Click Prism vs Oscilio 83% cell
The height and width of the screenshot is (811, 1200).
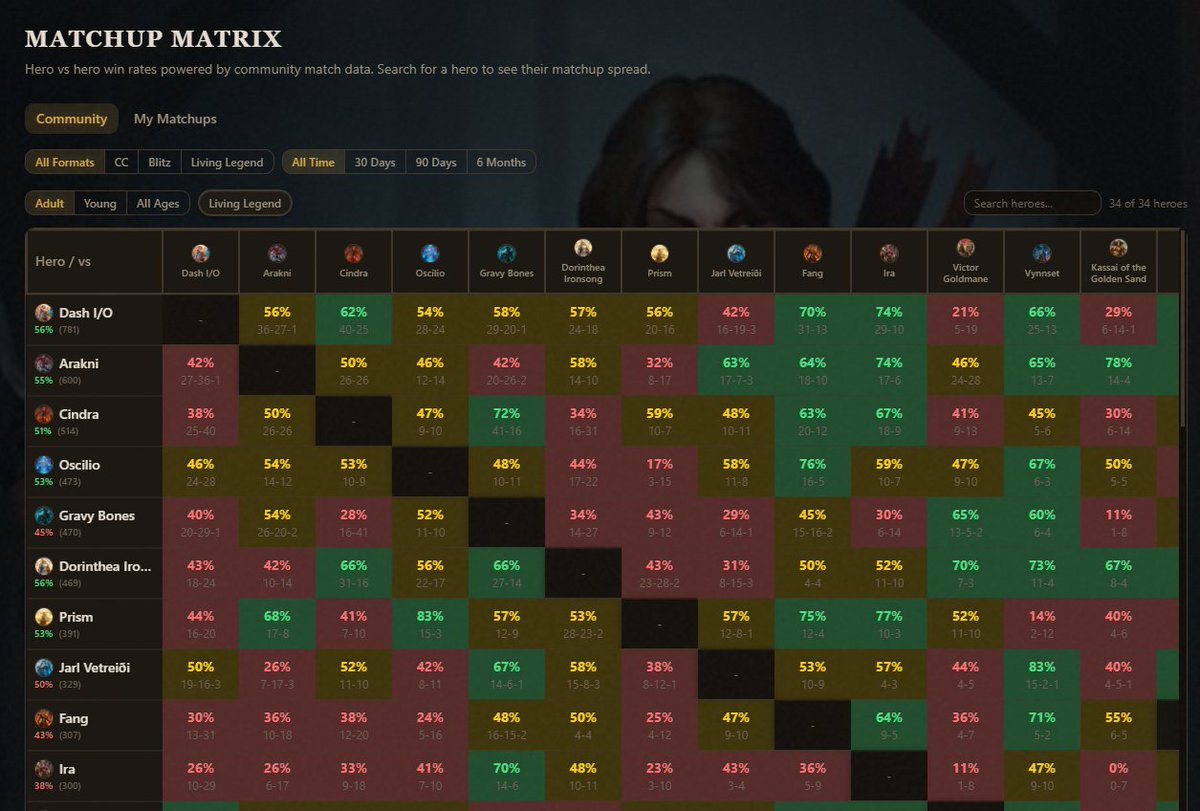(x=430, y=624)
